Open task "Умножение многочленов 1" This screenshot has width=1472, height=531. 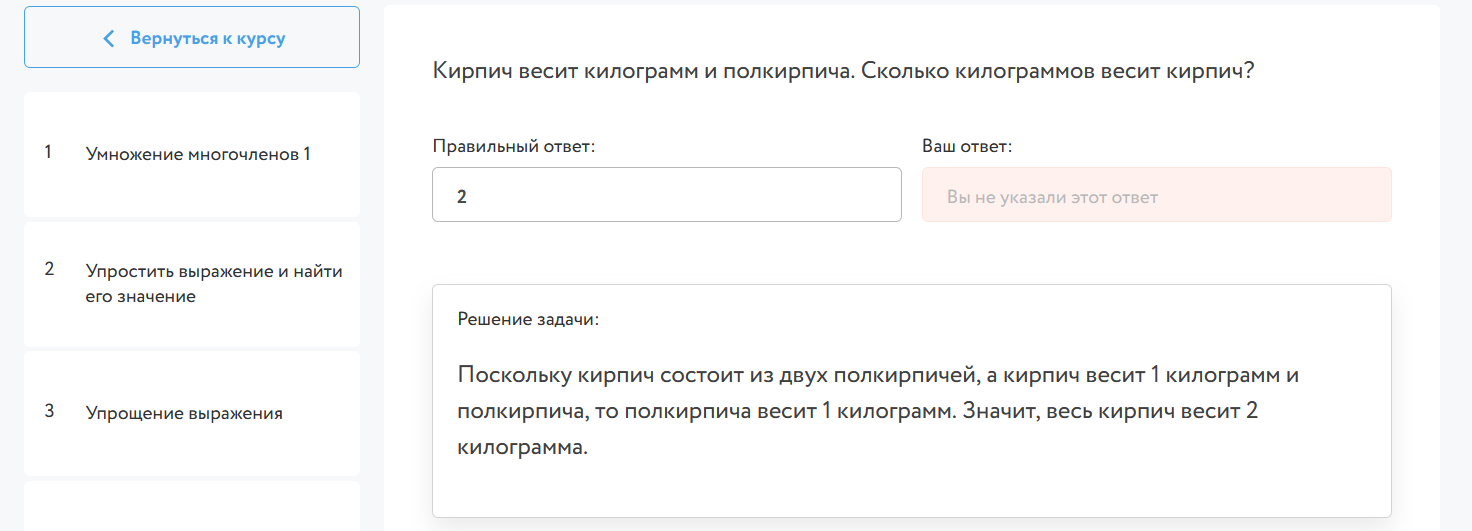click(x=198, y=154)
